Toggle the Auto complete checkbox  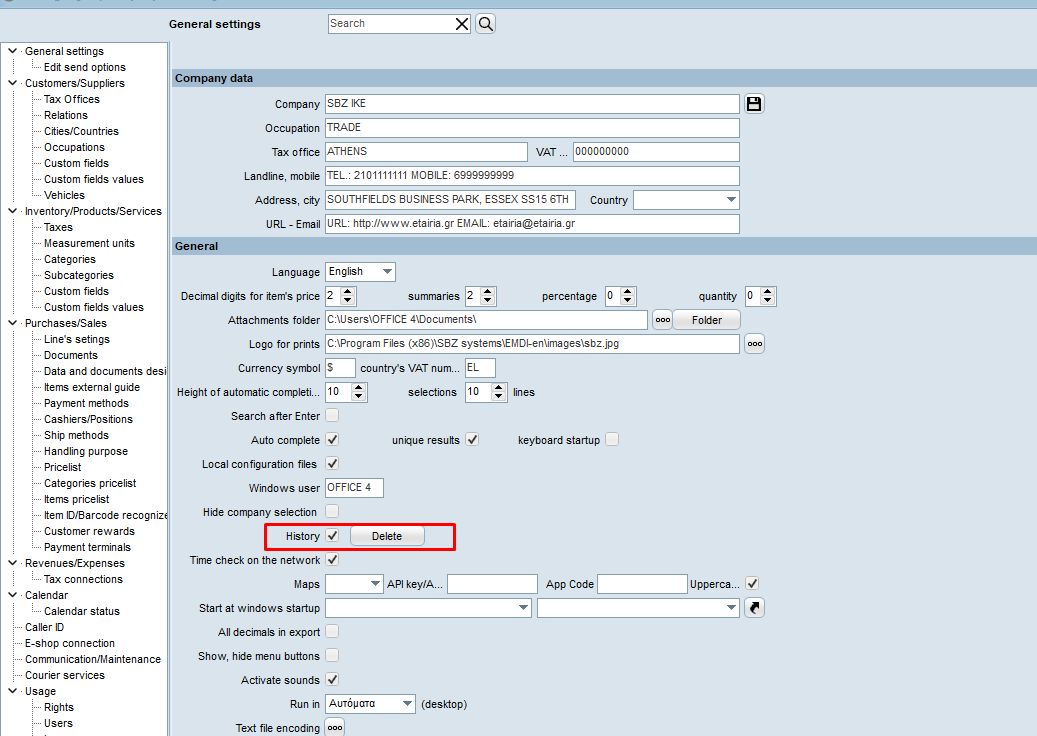click(x=332, y=440)
